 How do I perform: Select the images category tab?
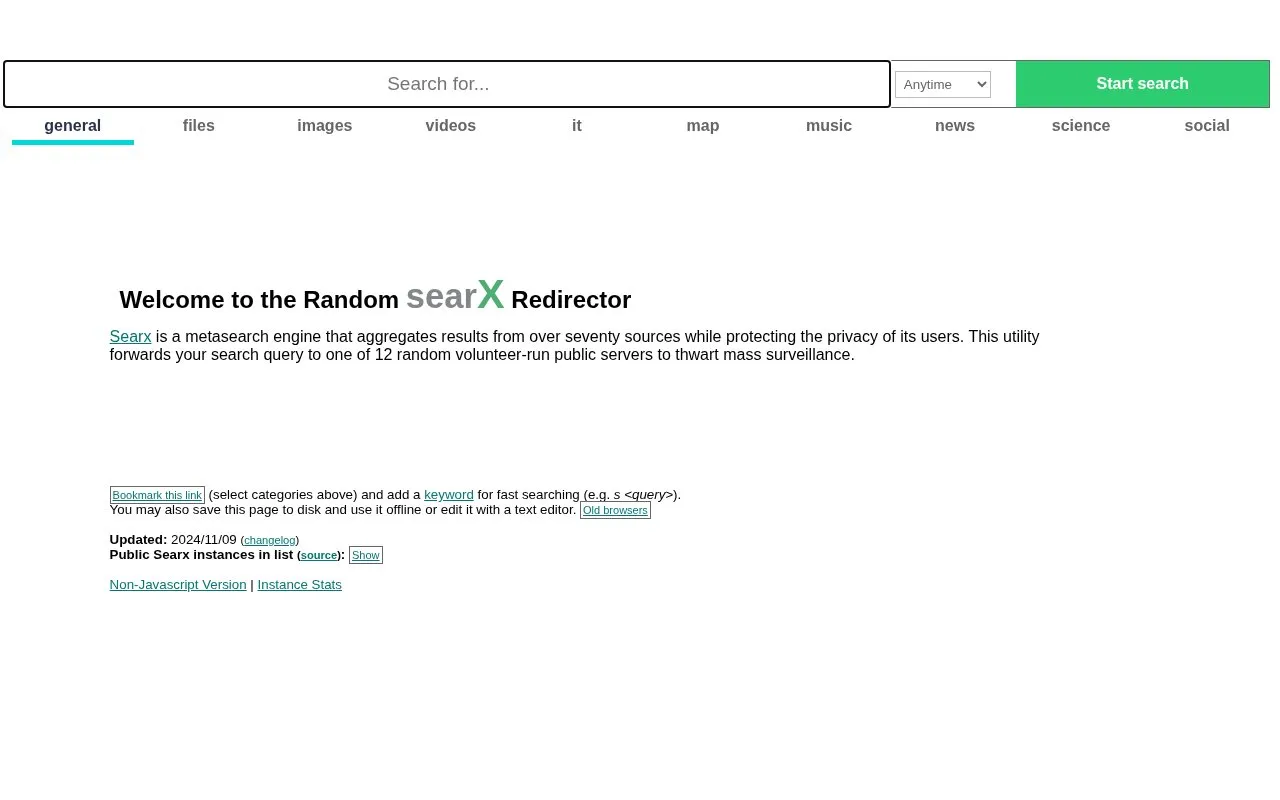click(325, 126)
